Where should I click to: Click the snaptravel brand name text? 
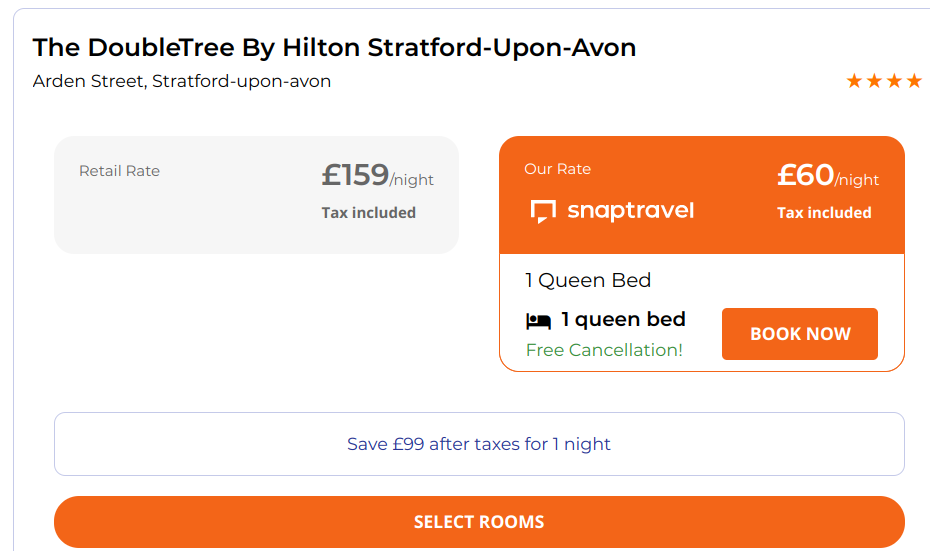point(630,211)
